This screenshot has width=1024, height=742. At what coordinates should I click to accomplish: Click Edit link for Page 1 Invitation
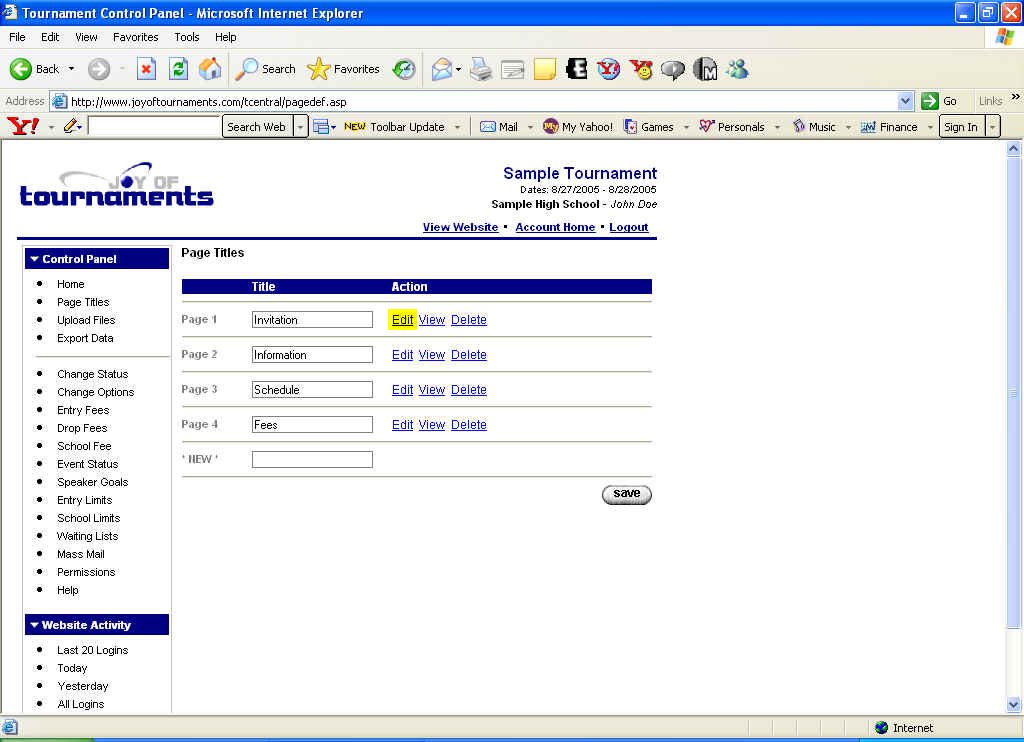[402, 320]
